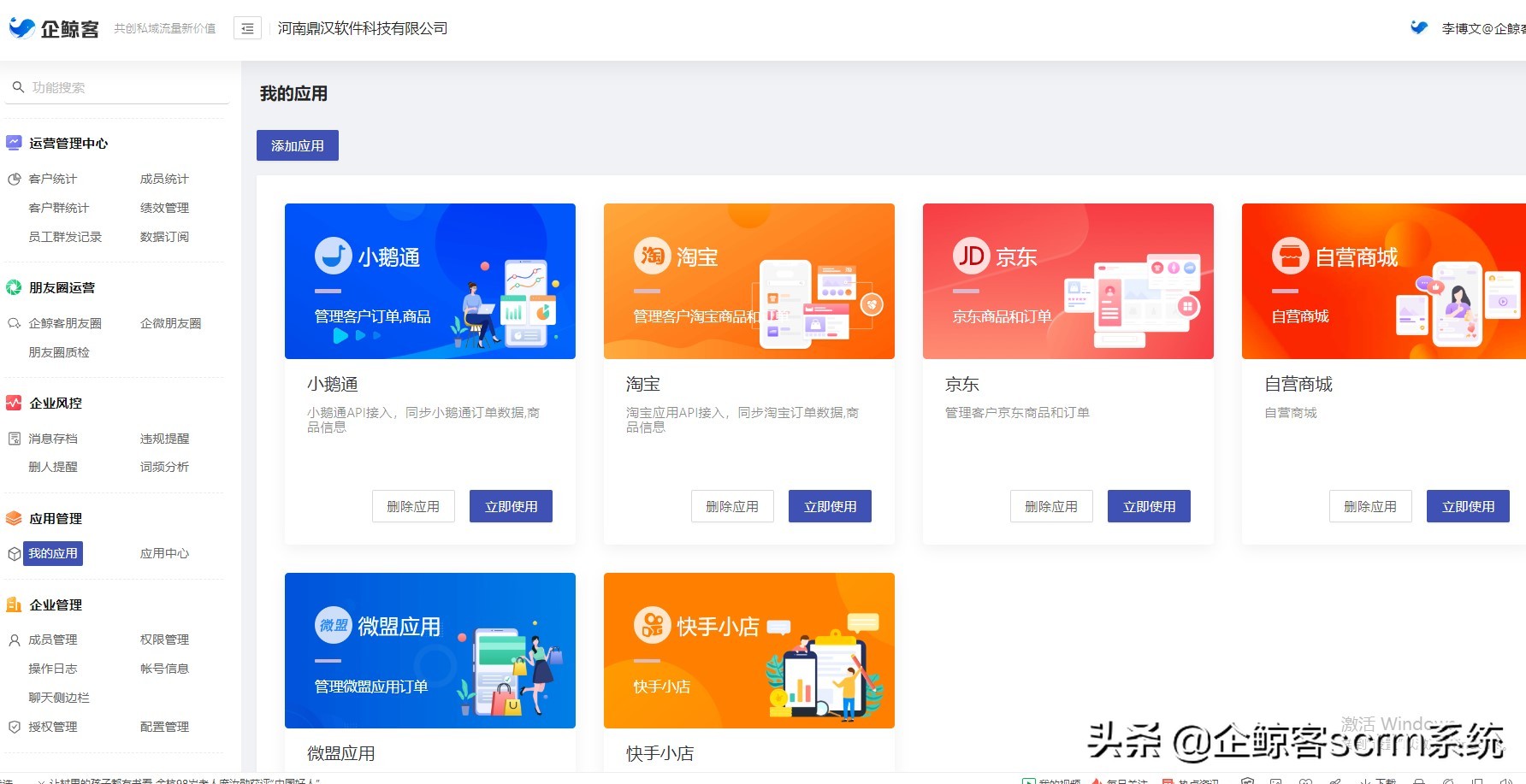Click 立即使用 on the 京东 card
The image size is (1526, 784).
(1149, 506)
